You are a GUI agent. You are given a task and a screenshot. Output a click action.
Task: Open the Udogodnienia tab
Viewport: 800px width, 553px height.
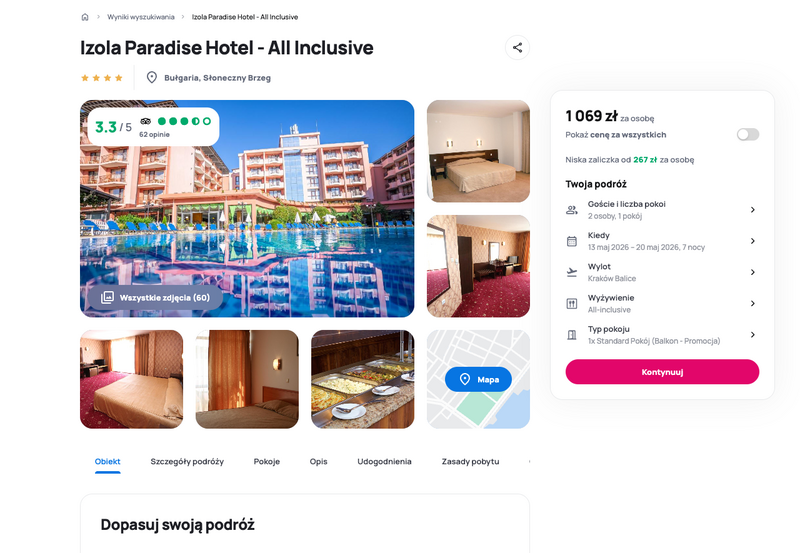[384, 461]
